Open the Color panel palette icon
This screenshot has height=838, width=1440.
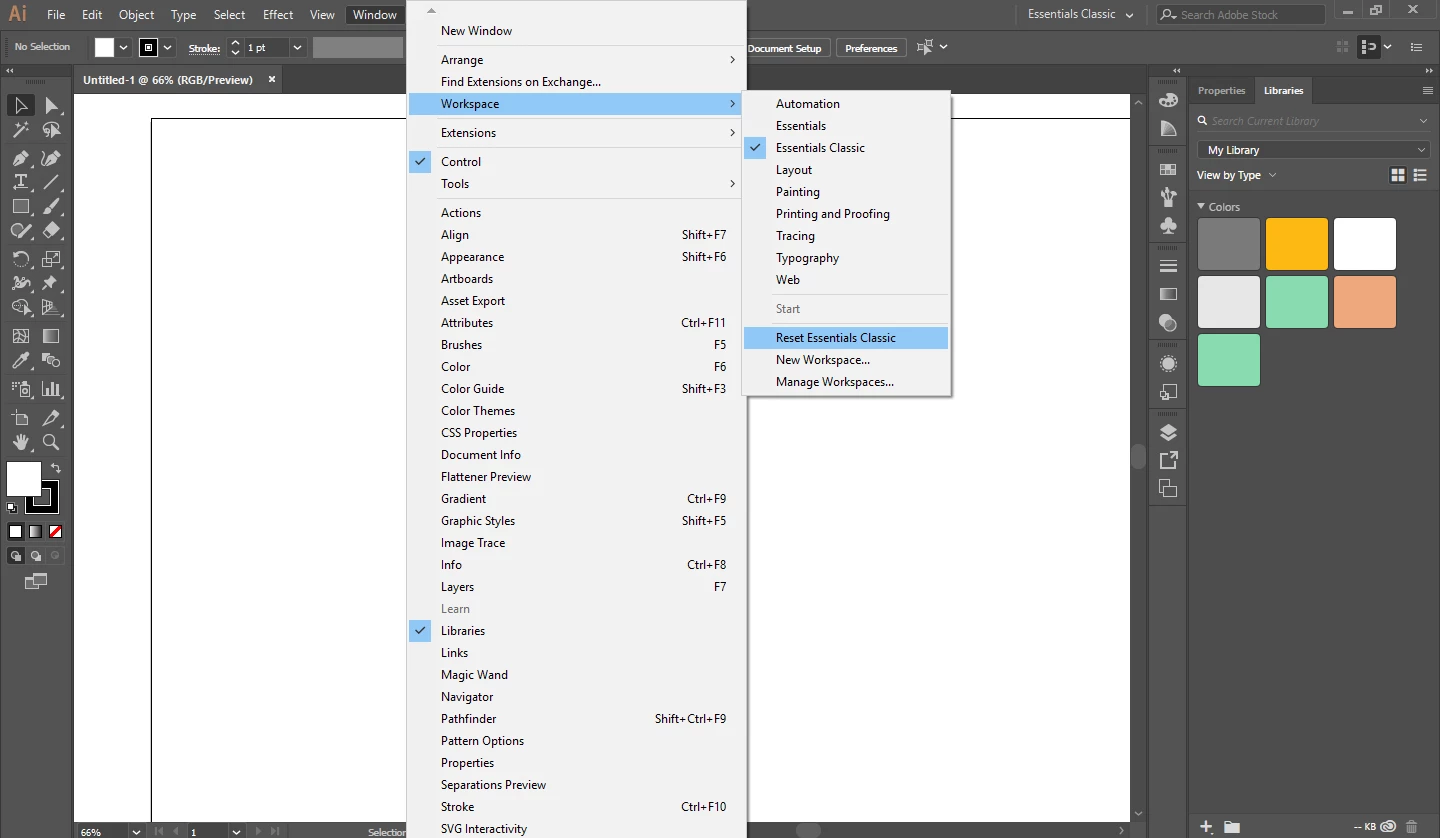[1168, 100]
